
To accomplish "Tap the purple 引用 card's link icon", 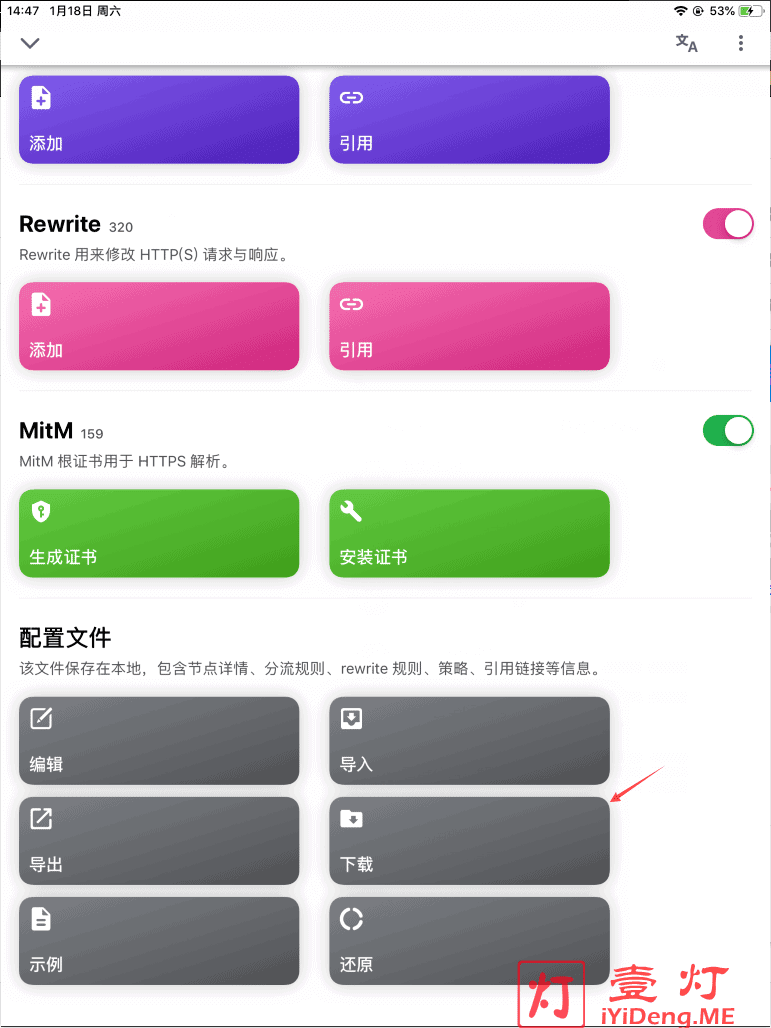I will pyautogui.click(x=351, y=98).
